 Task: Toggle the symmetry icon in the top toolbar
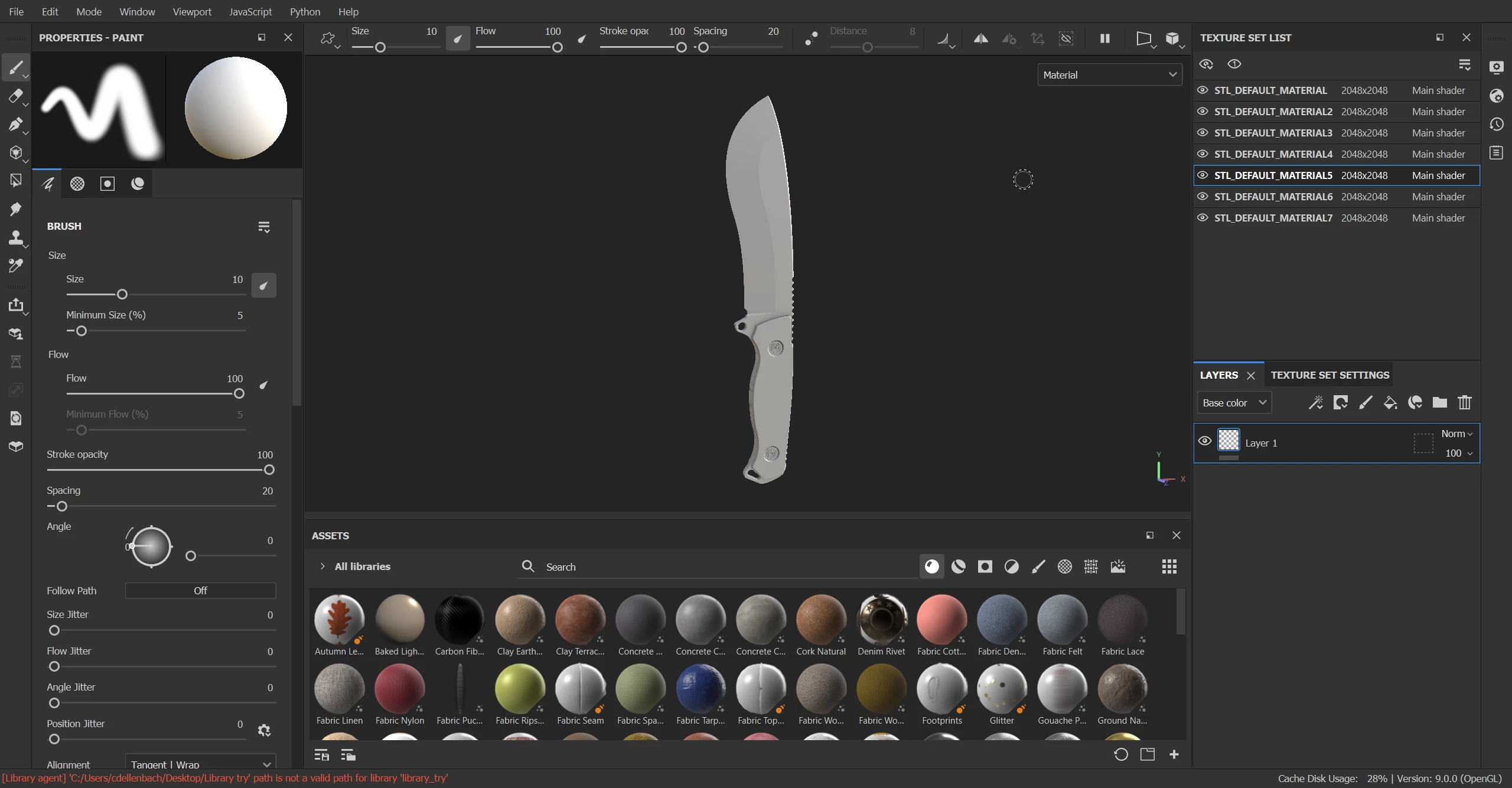[x=980, y=39]
